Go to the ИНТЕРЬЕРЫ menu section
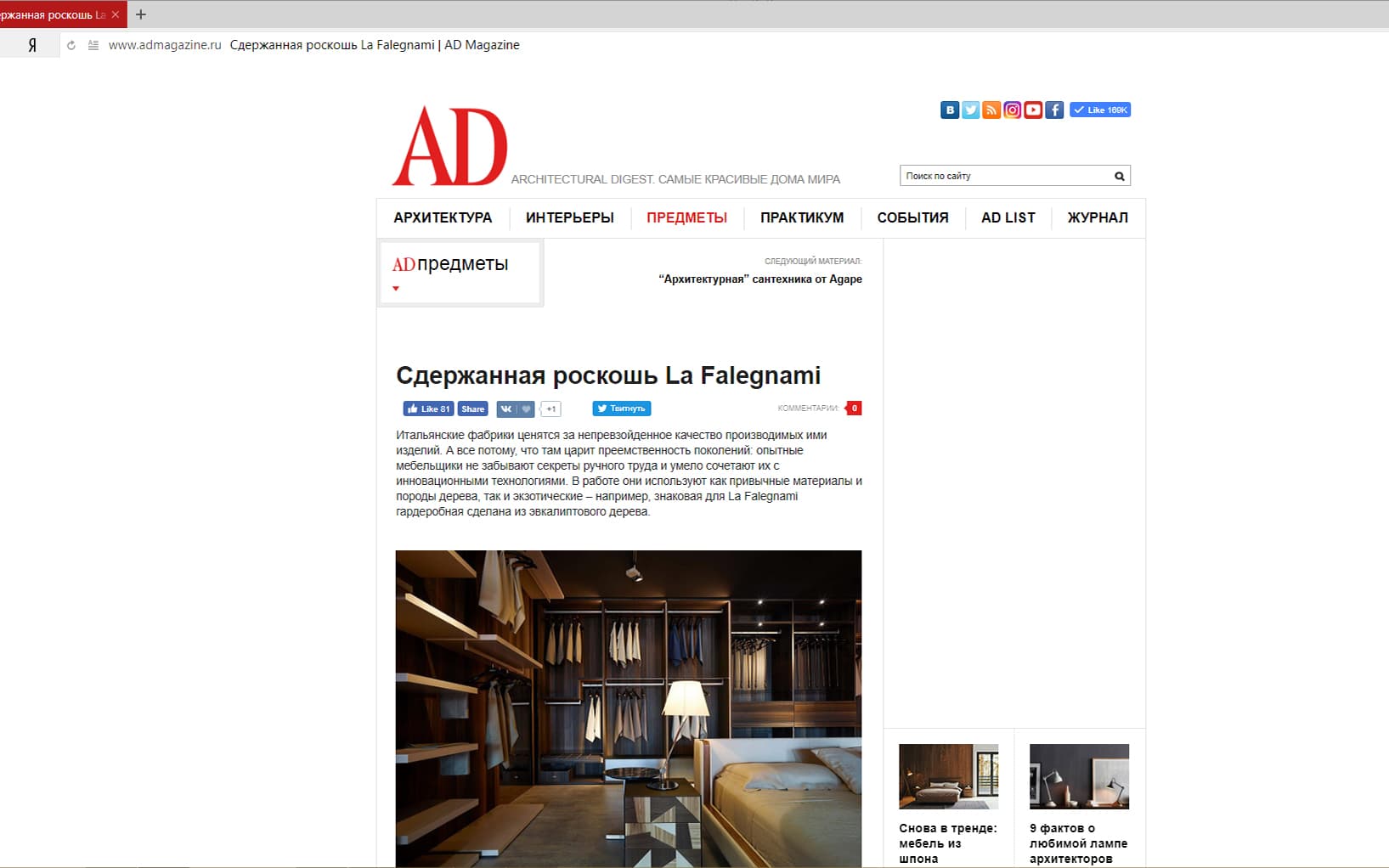 [569, 218]
